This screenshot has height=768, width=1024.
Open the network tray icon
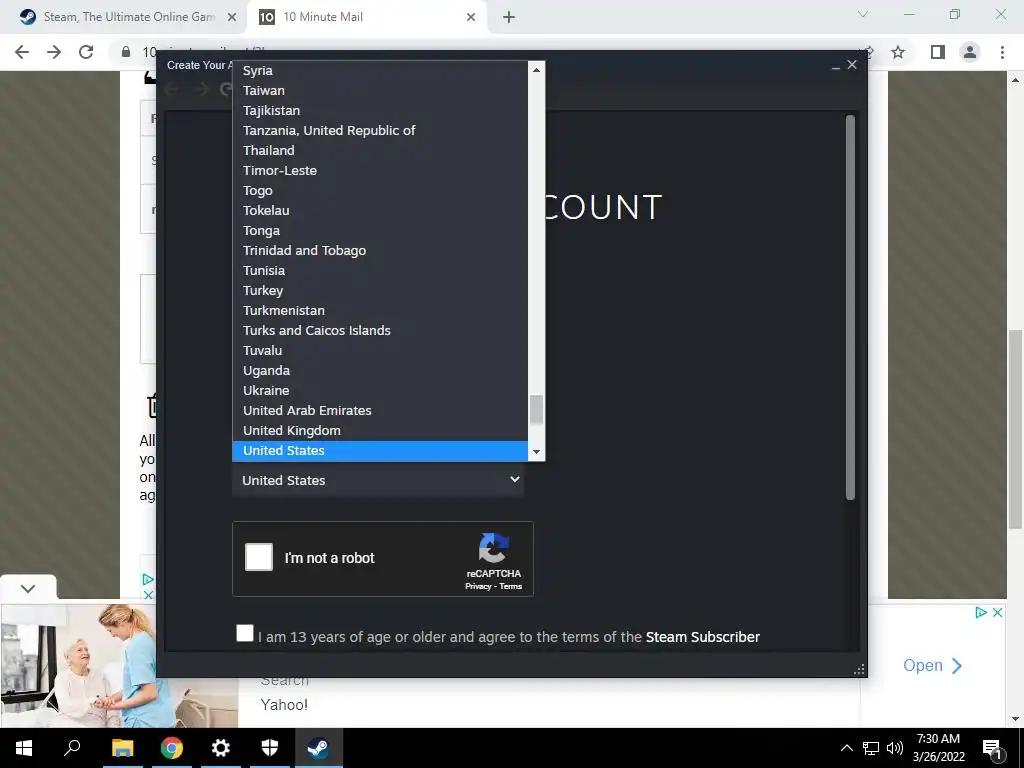(871, 748)
